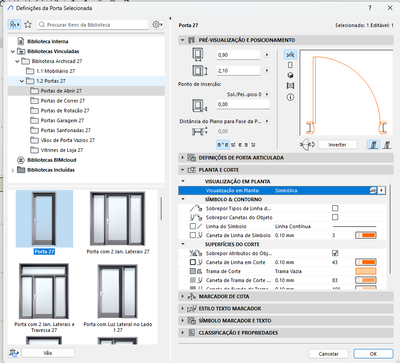Expand the Marcador de Cota panel
This screenshot has width=400, height=363.
tap(182, 296)
